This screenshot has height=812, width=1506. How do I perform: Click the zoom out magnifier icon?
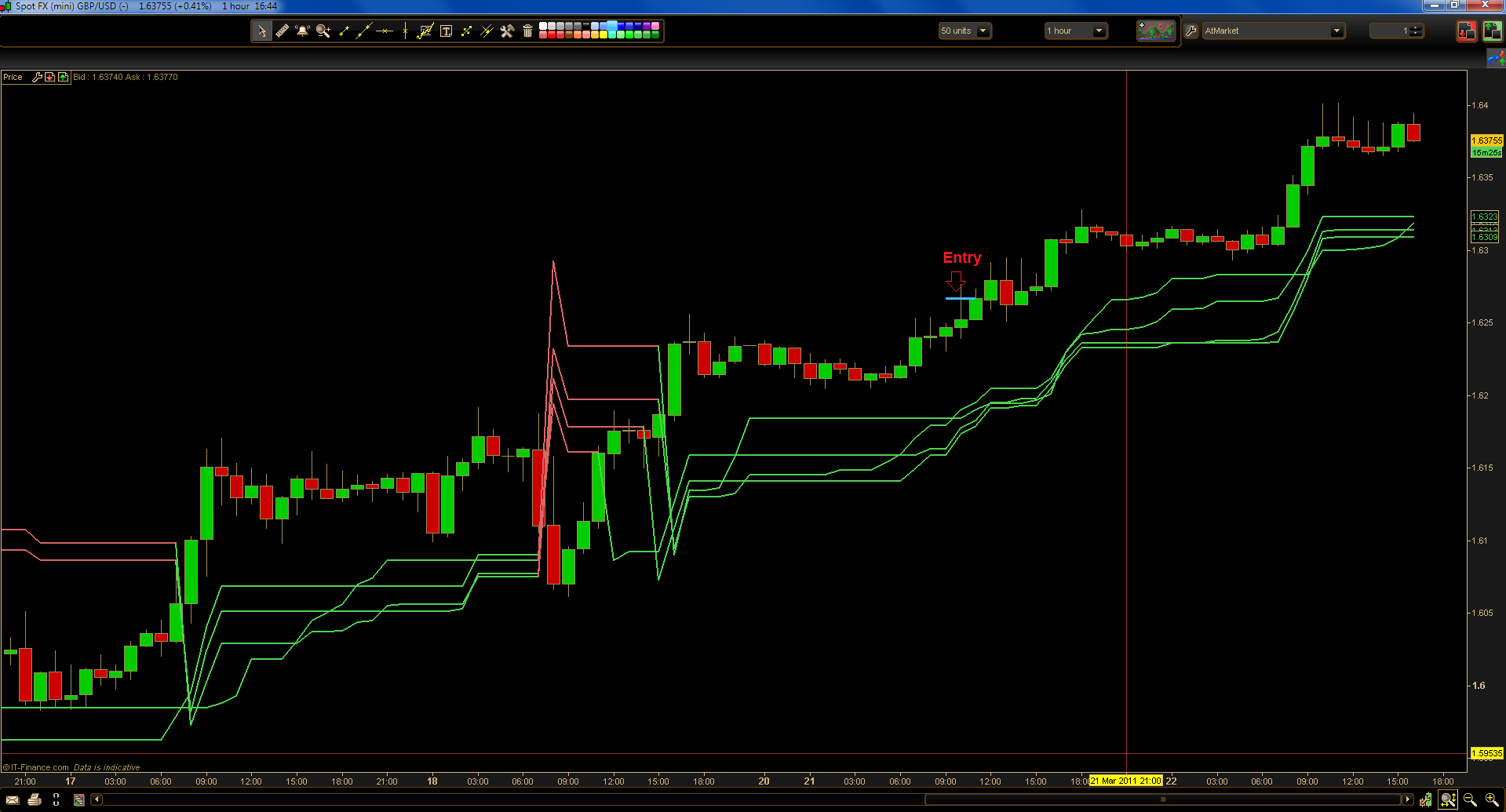[x=1470, y=799]
